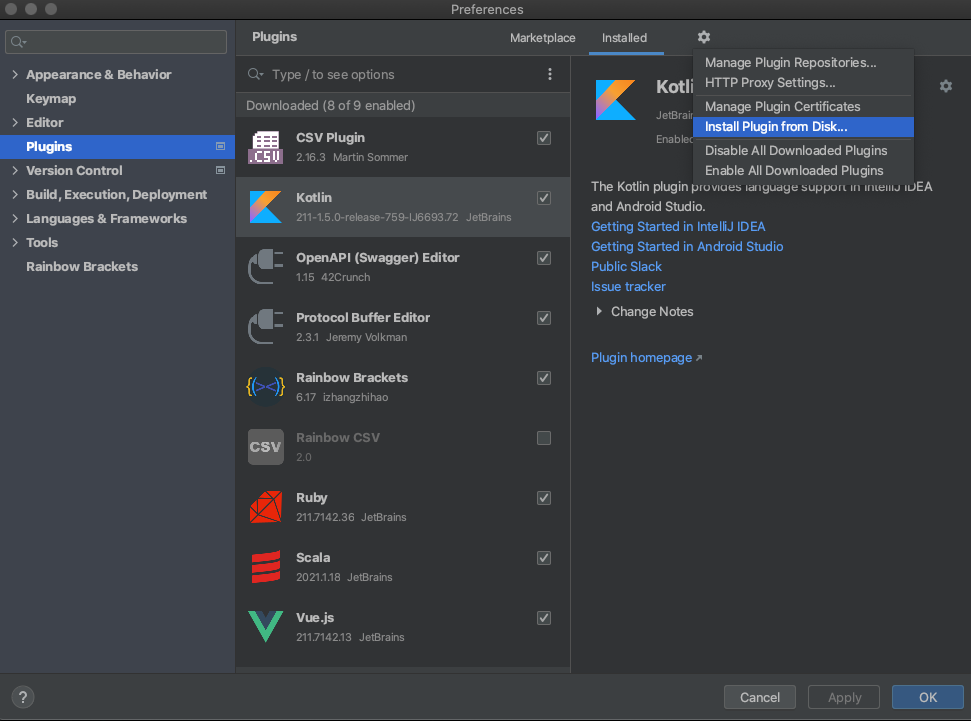Open Getting Started in Android Studio link
Screen dimensions: 971x721
tap(687, 247)
